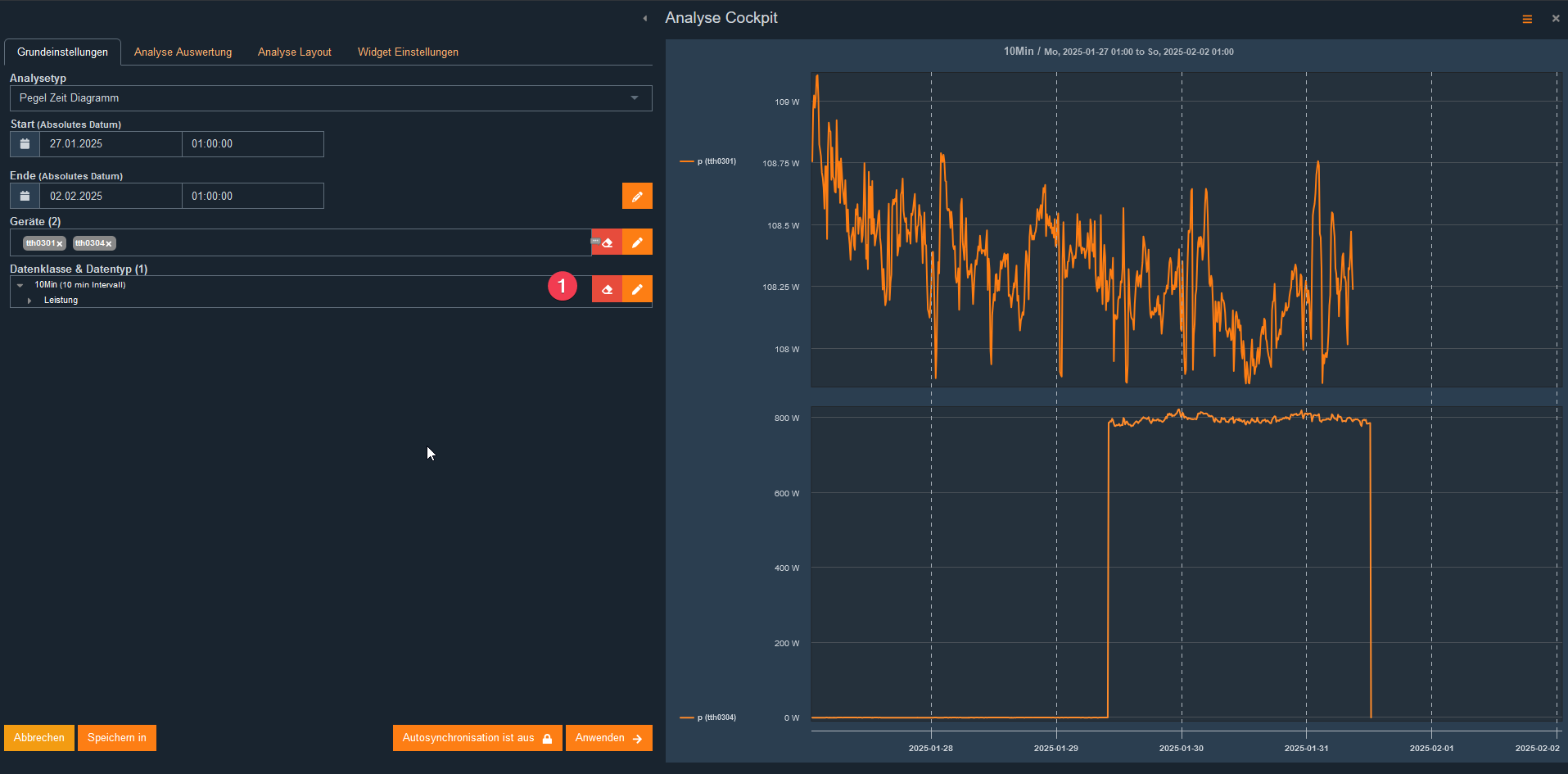Collapse the 10Min interval tree node
This screenshot has width=1568, height=774.
click(x=20, y=285)
